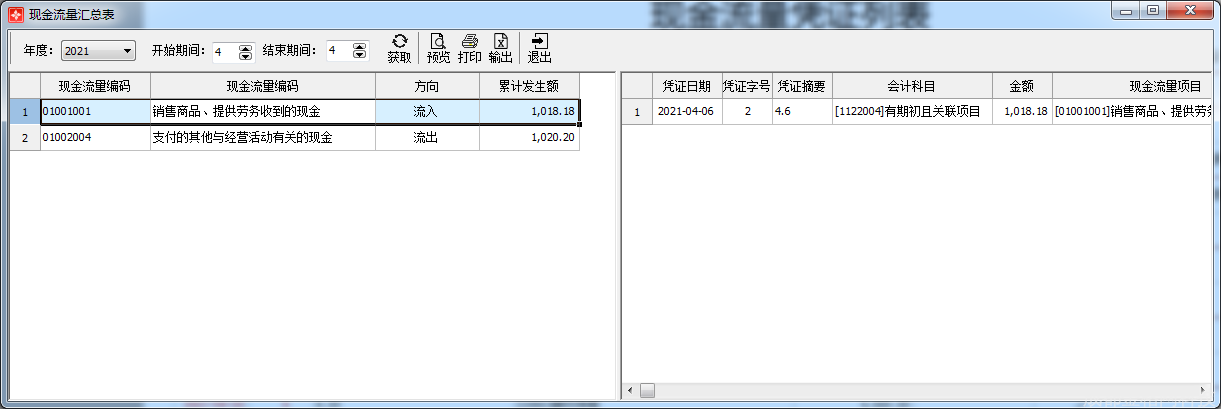Click the app icon in title bar
Image resolution: width=1221 pixels, height=409 pixels.
tap(15, 14)
